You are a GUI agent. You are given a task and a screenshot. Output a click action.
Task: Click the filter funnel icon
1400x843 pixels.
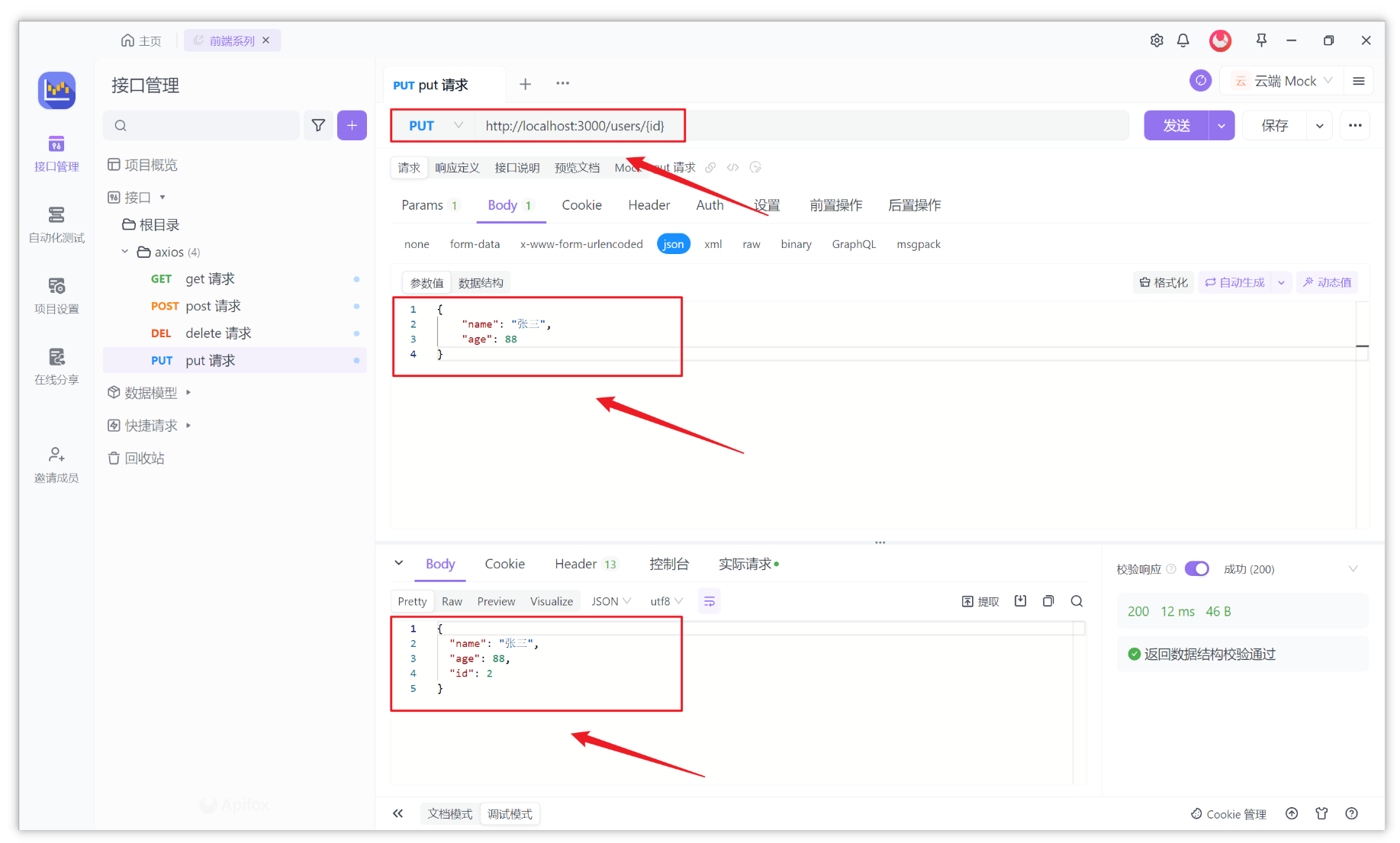pyautogui.click(x=318, y=125)
